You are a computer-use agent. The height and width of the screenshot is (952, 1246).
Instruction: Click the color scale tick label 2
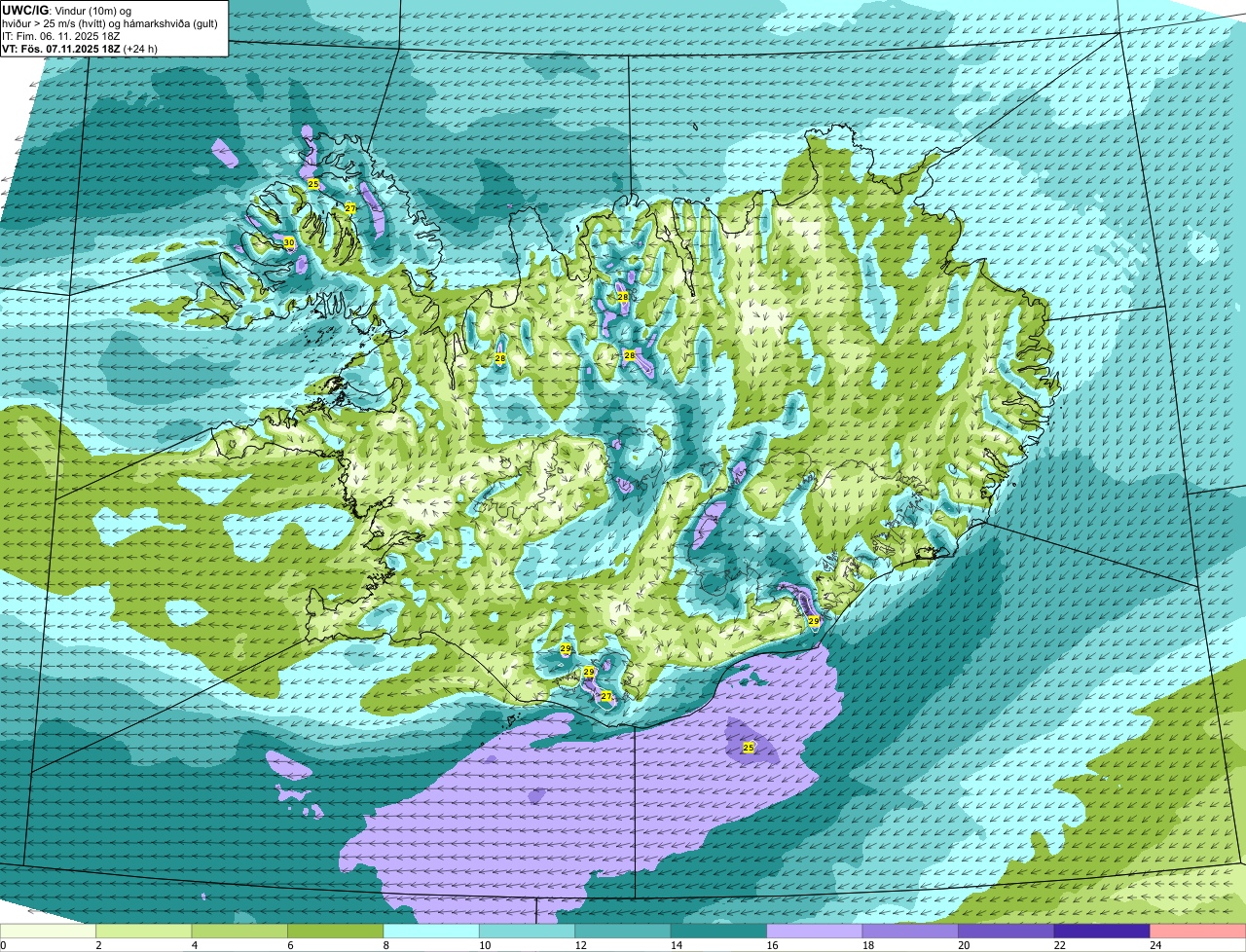click(x=98, y=945)
